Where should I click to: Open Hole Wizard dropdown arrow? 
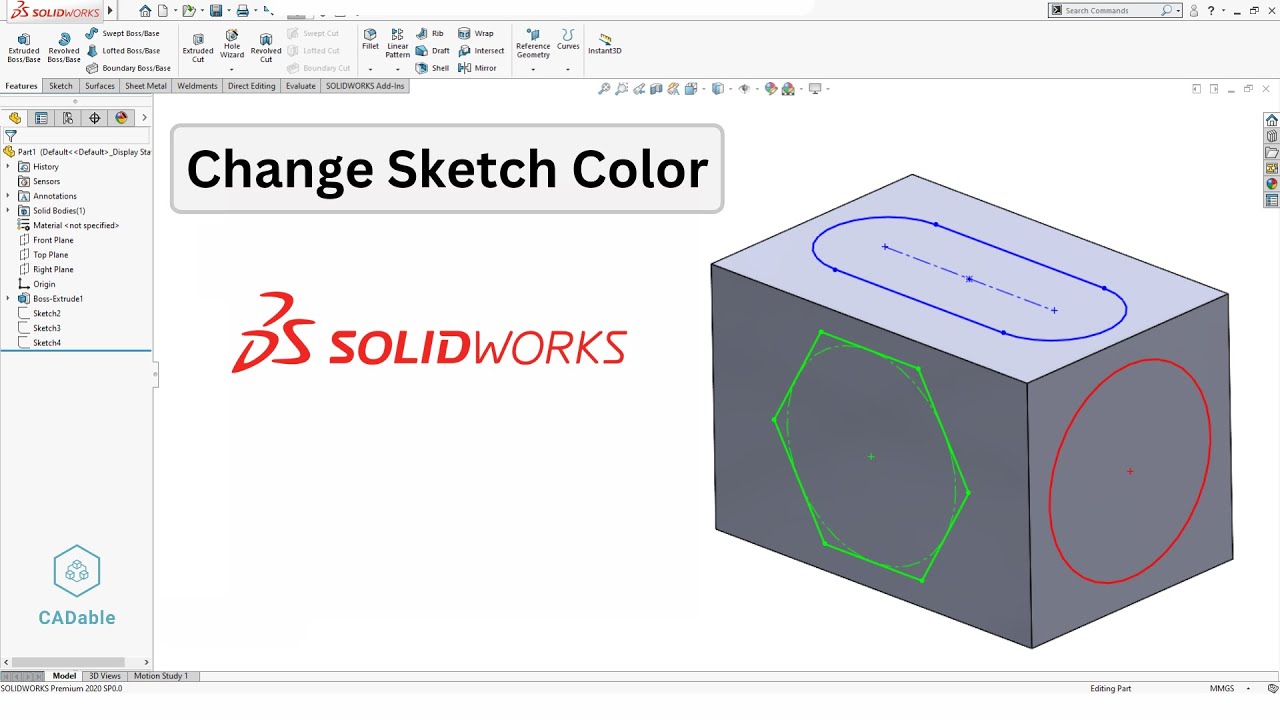click(232, 69)
